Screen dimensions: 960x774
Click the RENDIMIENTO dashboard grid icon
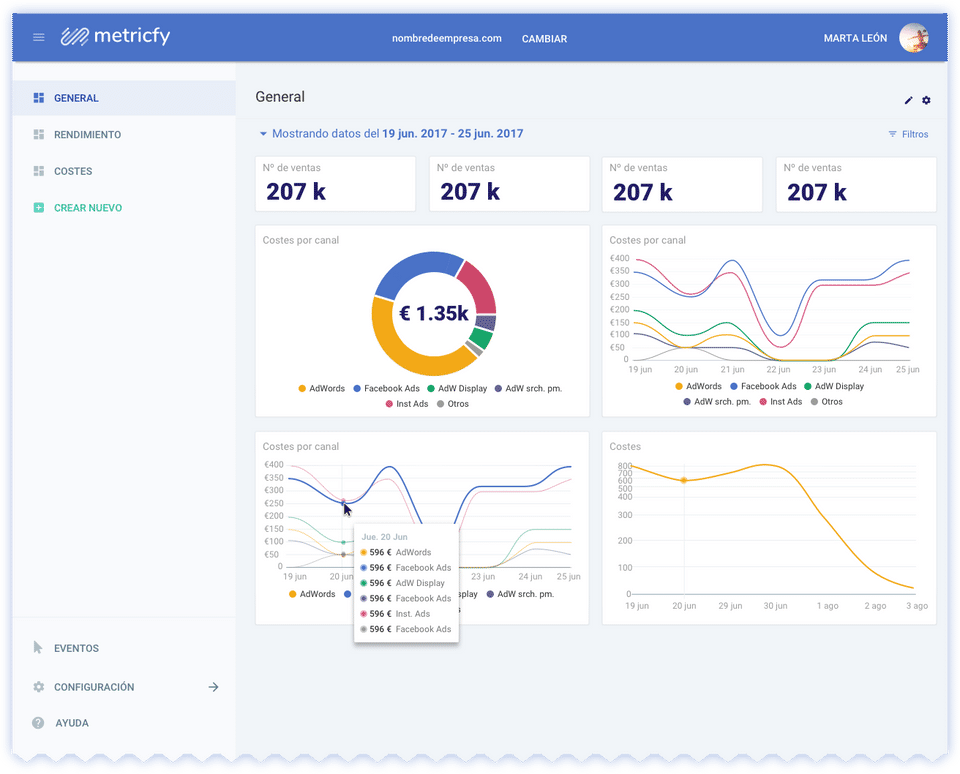coord(39,134)
